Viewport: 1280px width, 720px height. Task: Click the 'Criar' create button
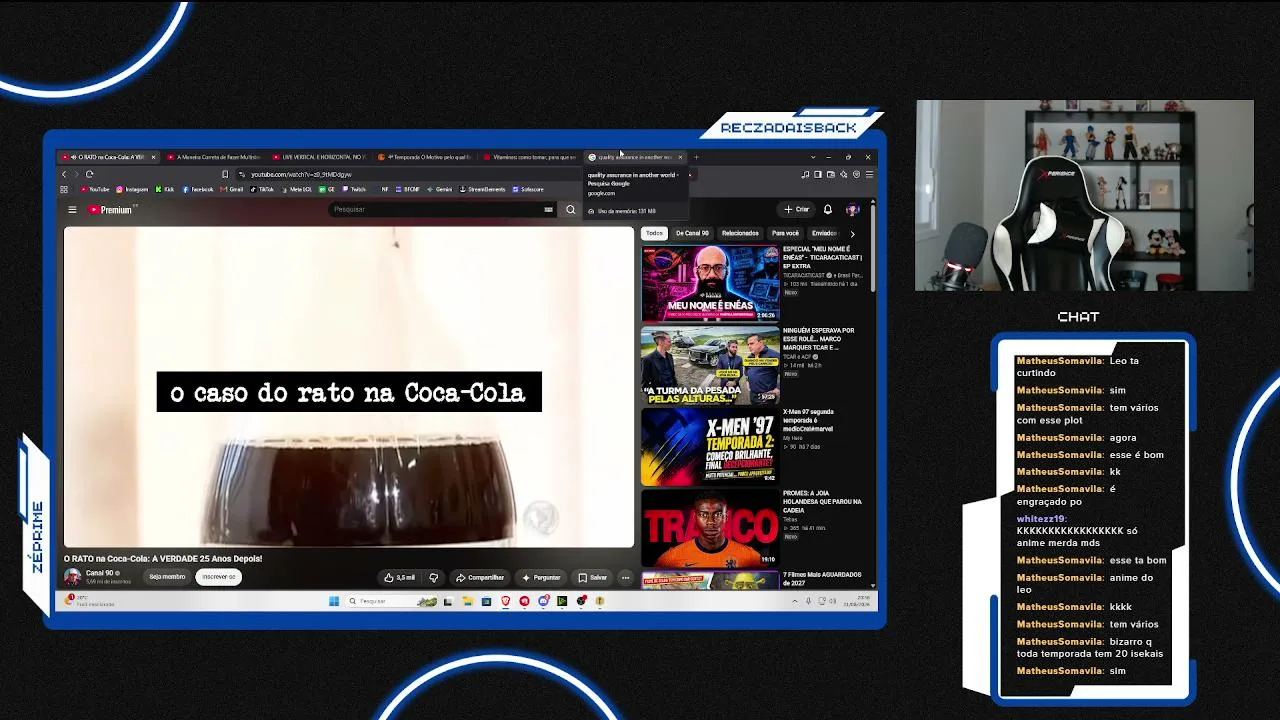[x=797, y=210]
